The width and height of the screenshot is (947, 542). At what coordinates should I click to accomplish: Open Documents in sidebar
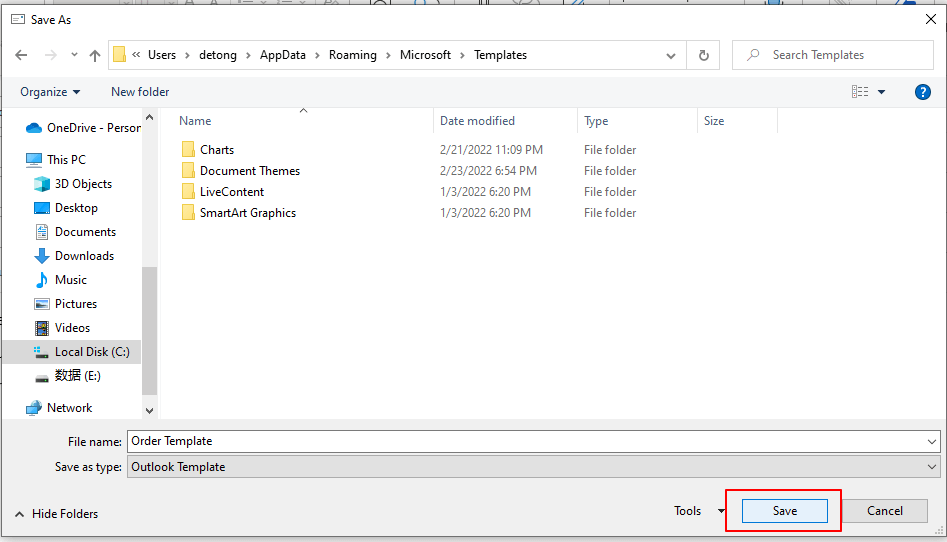[x=75, y=232]
